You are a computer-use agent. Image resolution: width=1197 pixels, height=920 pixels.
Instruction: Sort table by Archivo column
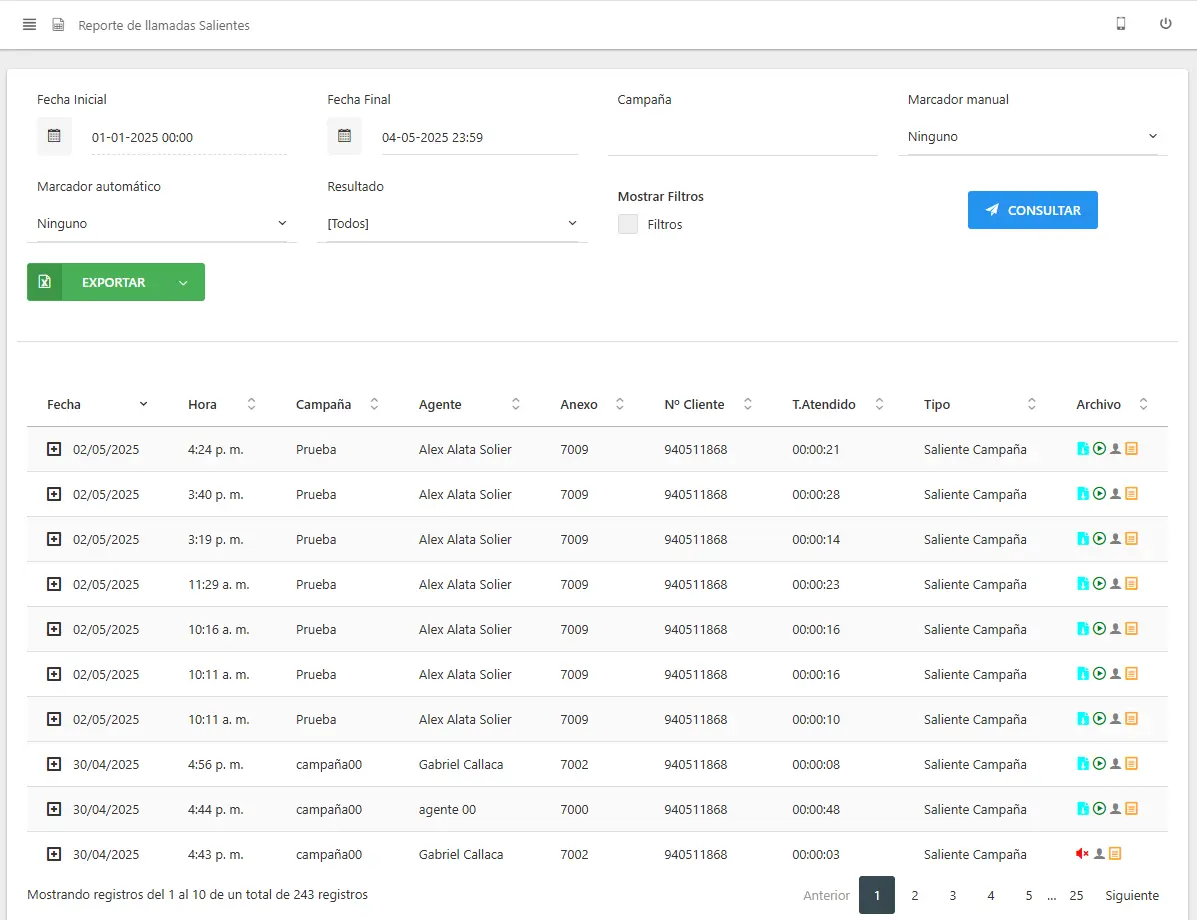[x=1112, y=405]
